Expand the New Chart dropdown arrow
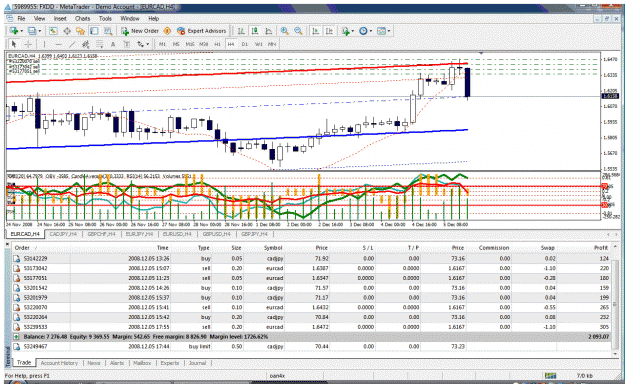 [22, 31]
